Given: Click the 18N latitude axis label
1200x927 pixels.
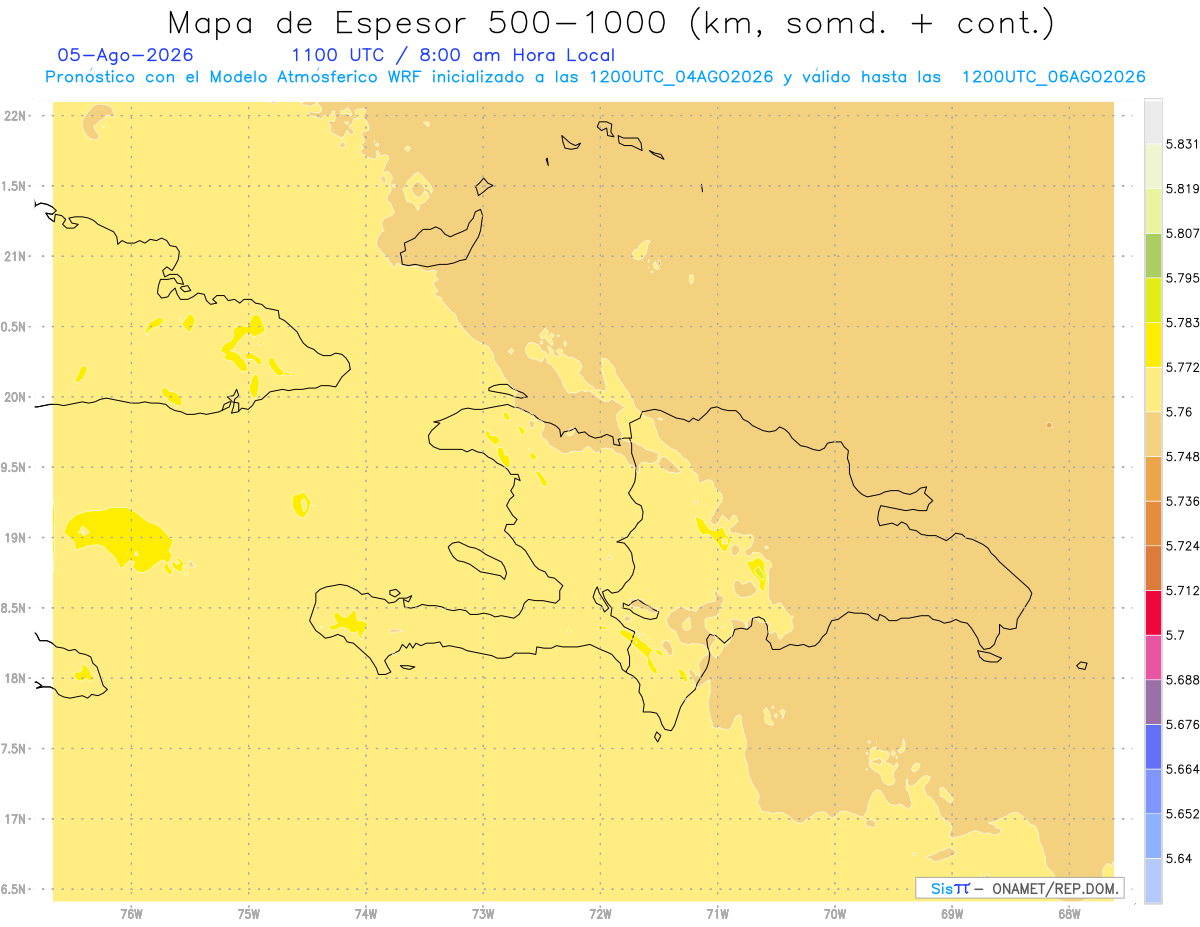Looking at the screenshot, I should 16,679.
